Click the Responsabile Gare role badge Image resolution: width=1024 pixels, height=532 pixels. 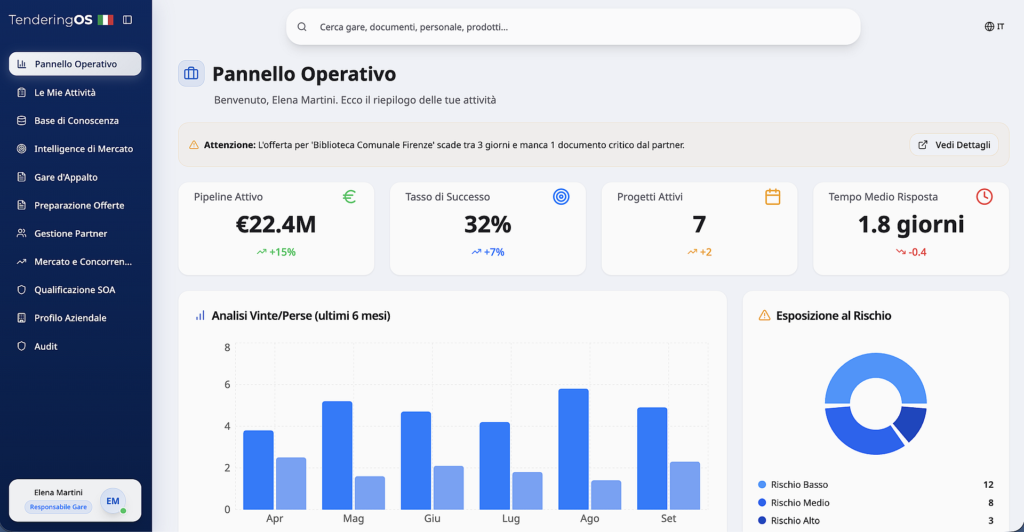[59, 507]
